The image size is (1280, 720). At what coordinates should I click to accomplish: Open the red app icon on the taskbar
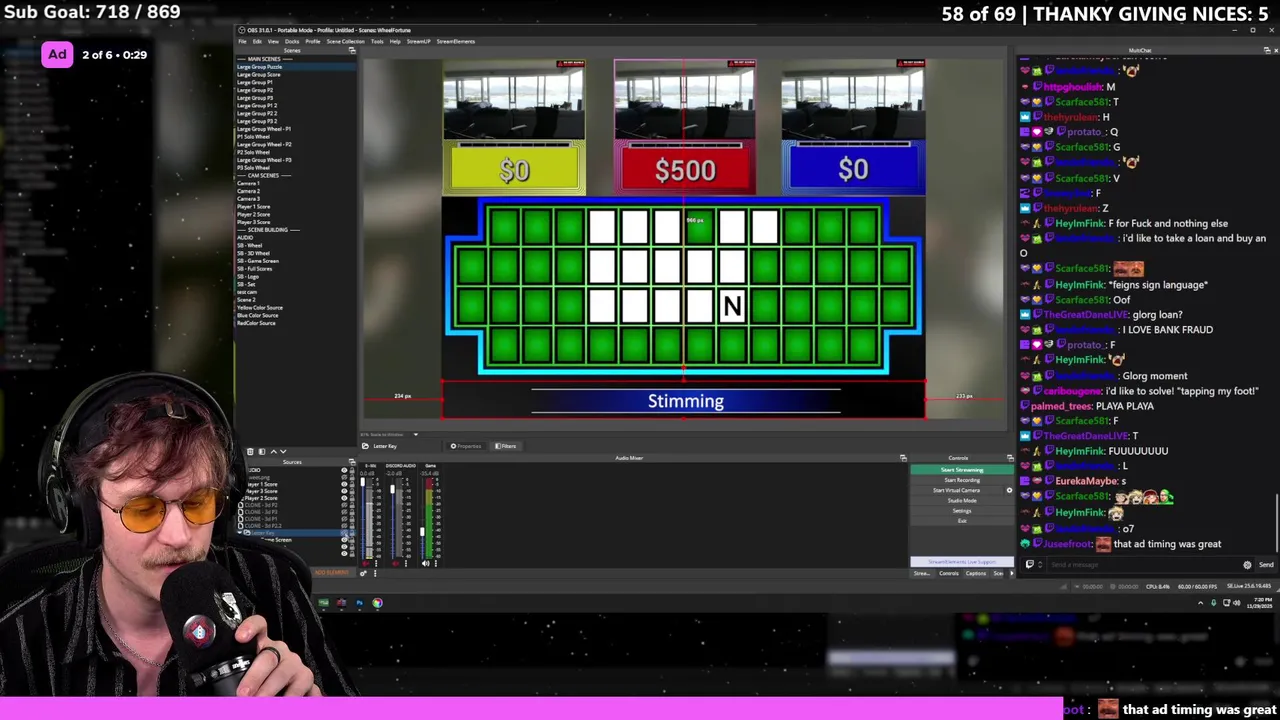(x=341, y=602)
